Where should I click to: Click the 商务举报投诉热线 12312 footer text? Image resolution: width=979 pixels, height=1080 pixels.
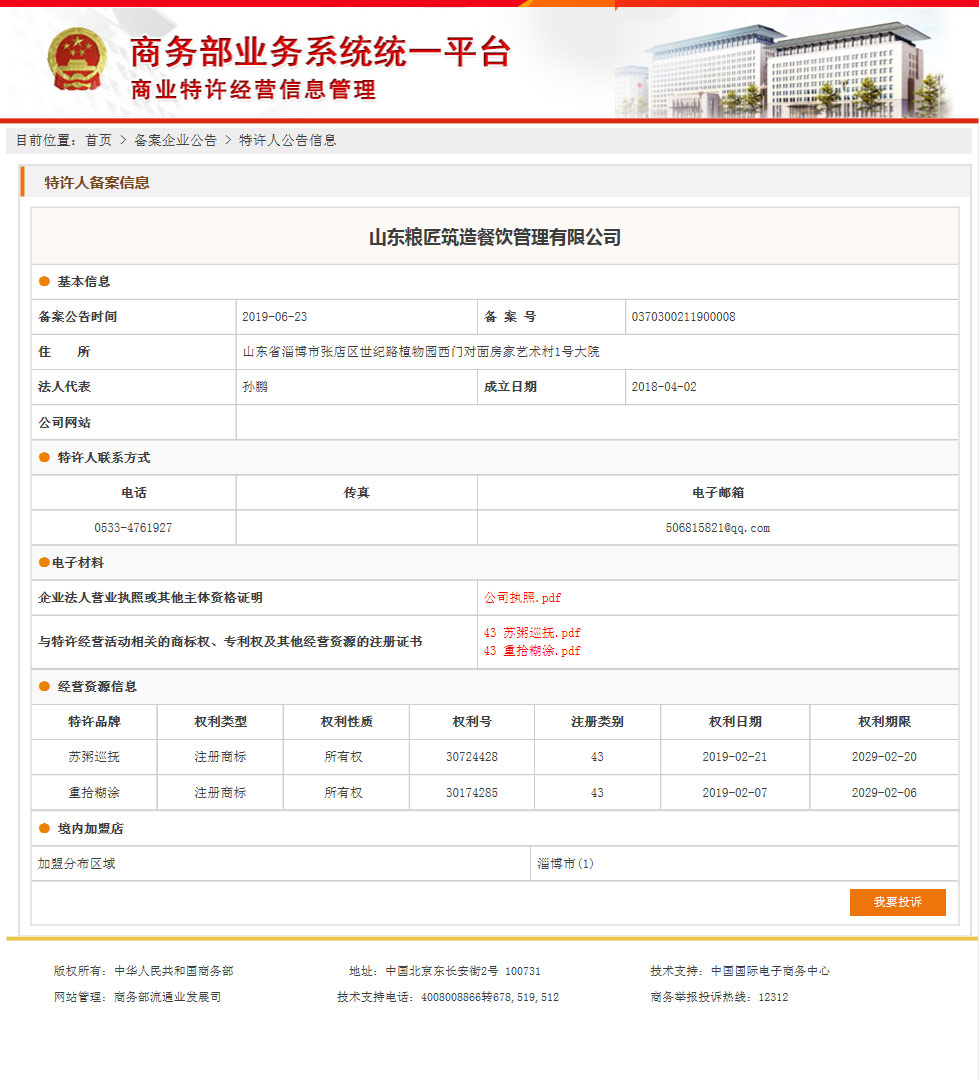(719, 997)
